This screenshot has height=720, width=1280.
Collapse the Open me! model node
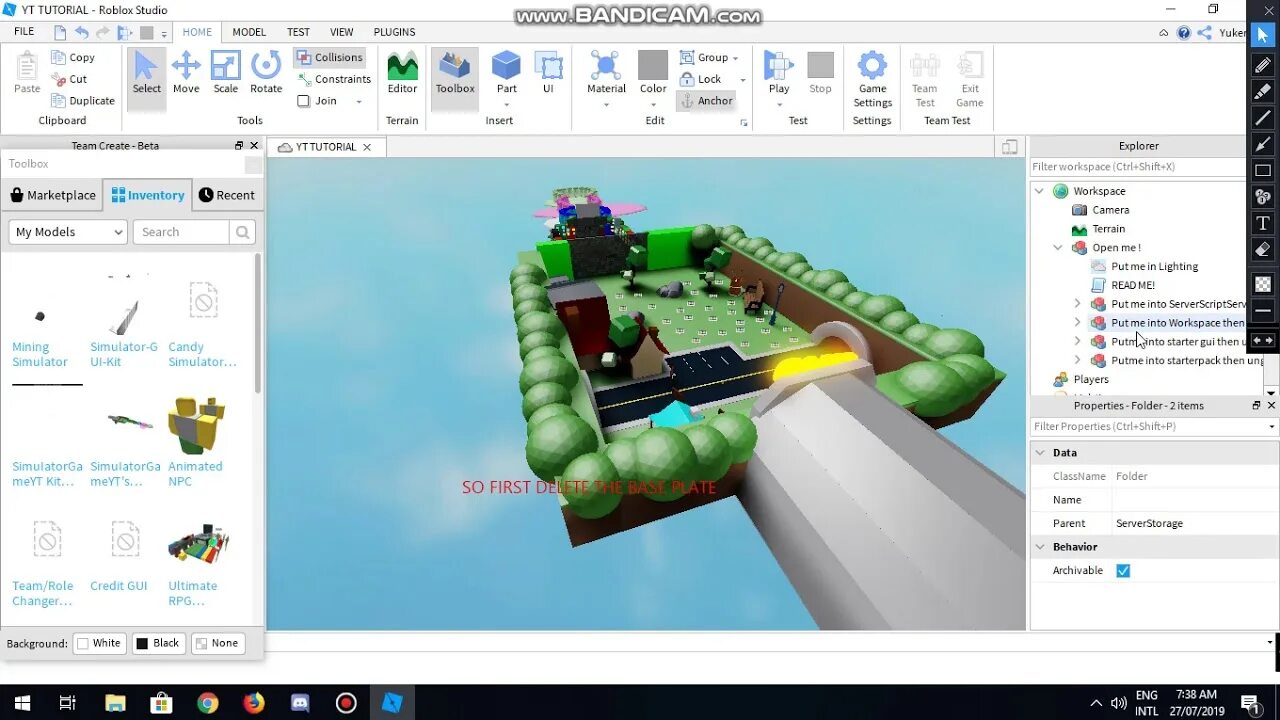[1058, 248]
